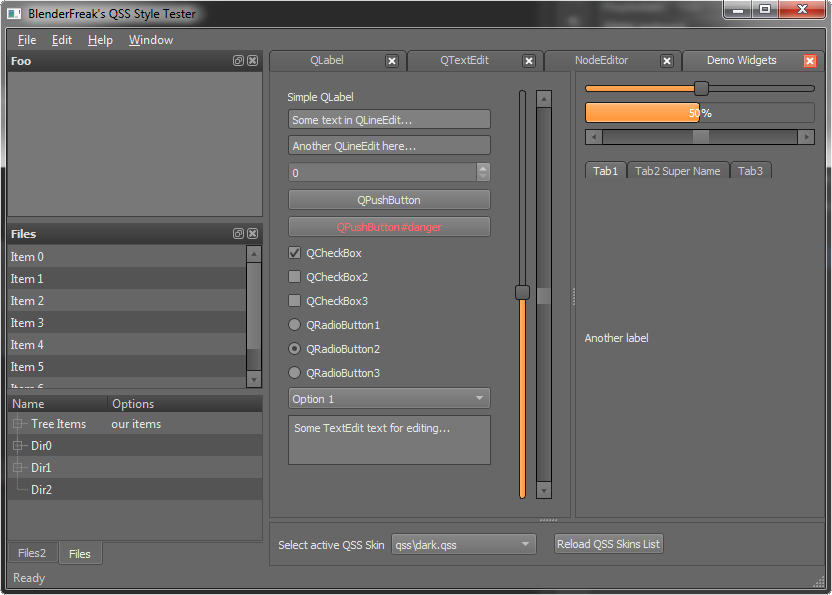
Task: Close the Foo dock panel
Action: 253,61
